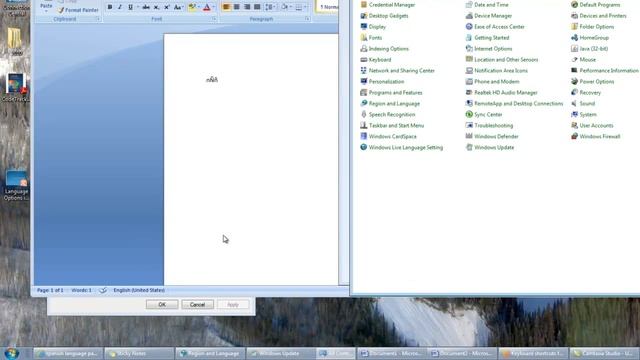
Task: Open Desktop Gadgets in Control Panel
Action: [x=384, y=16]
